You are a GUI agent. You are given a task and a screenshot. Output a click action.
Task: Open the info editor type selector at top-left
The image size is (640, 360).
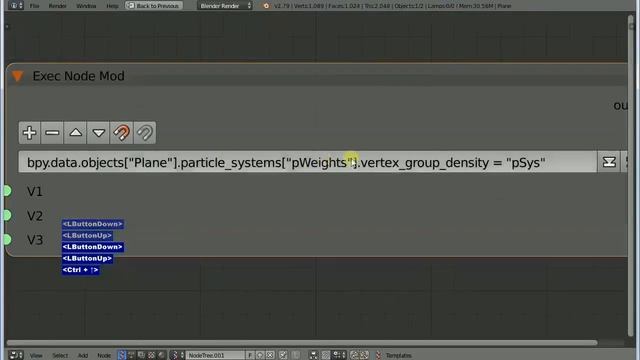pyautogui.click(x=16, y=6)
